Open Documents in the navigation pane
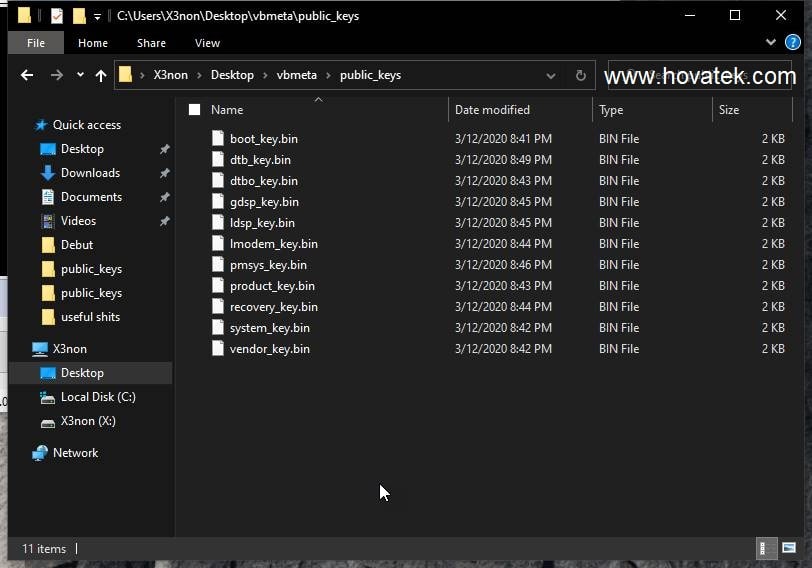This screenshot has width=812, height=568. [x=91, y=197]
